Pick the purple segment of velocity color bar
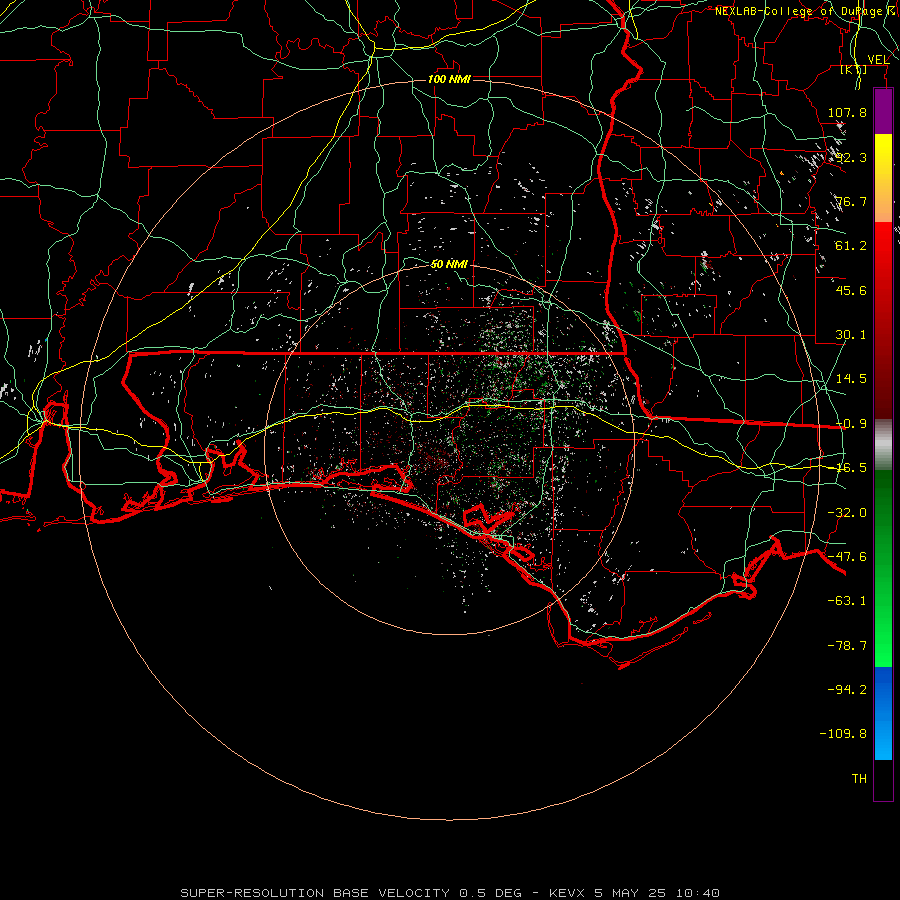This screenshot has height=900, width=900. click(883, 112)
